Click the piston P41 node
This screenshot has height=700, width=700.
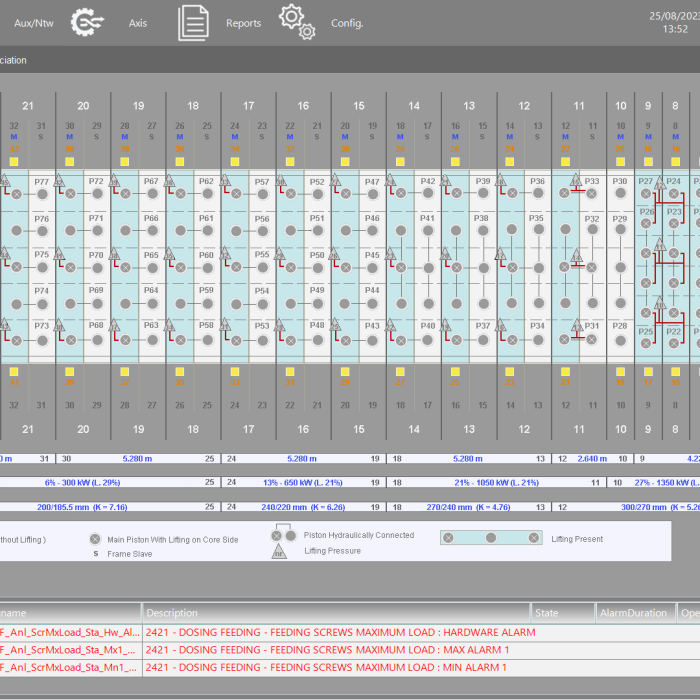point(427,230)
